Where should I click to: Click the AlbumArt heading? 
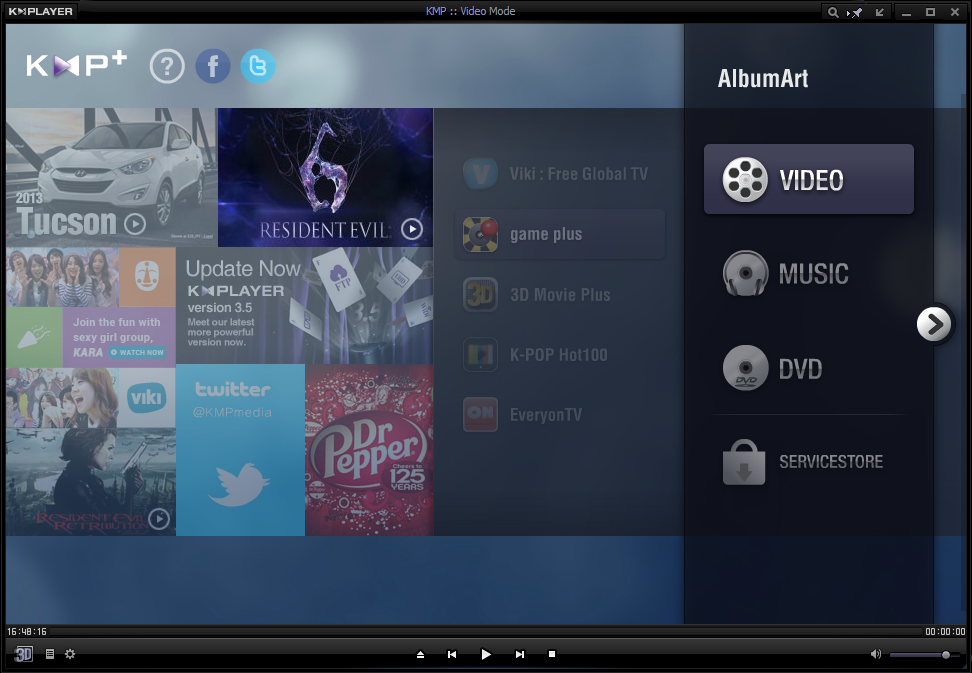pyautogui.click(x=763, y=79)
